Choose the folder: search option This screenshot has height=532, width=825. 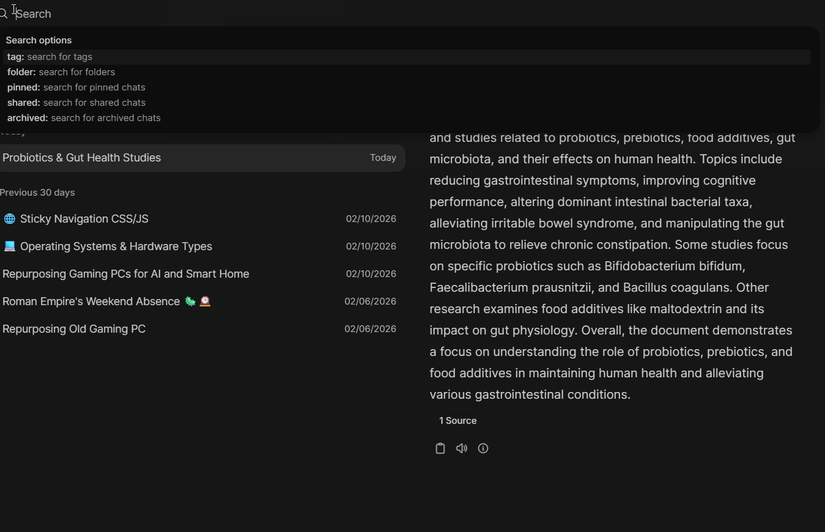pyautogui.click(x=407, y=72)
